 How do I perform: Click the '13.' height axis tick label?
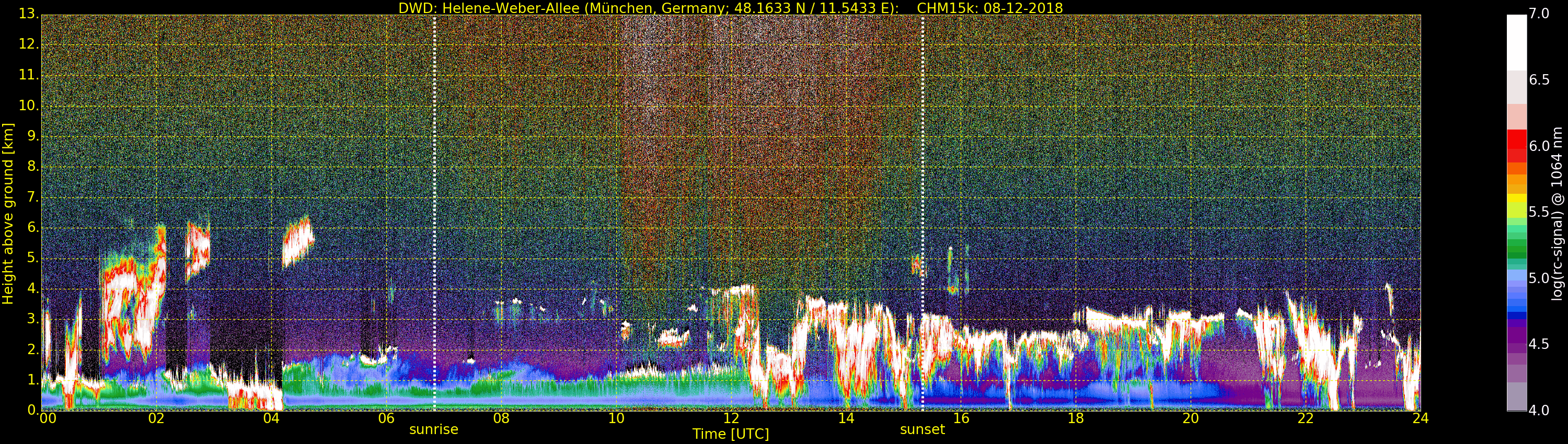[x=28, y=14]
